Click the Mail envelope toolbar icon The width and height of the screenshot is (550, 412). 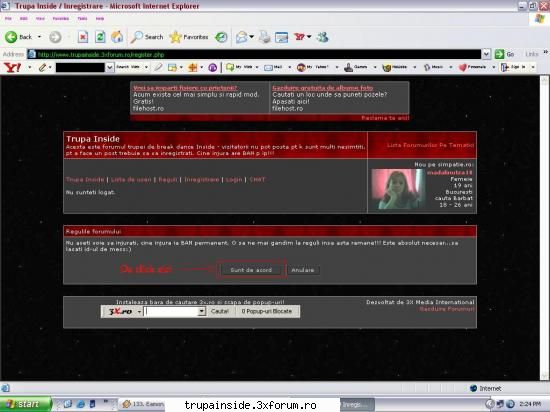click(241, 37)
